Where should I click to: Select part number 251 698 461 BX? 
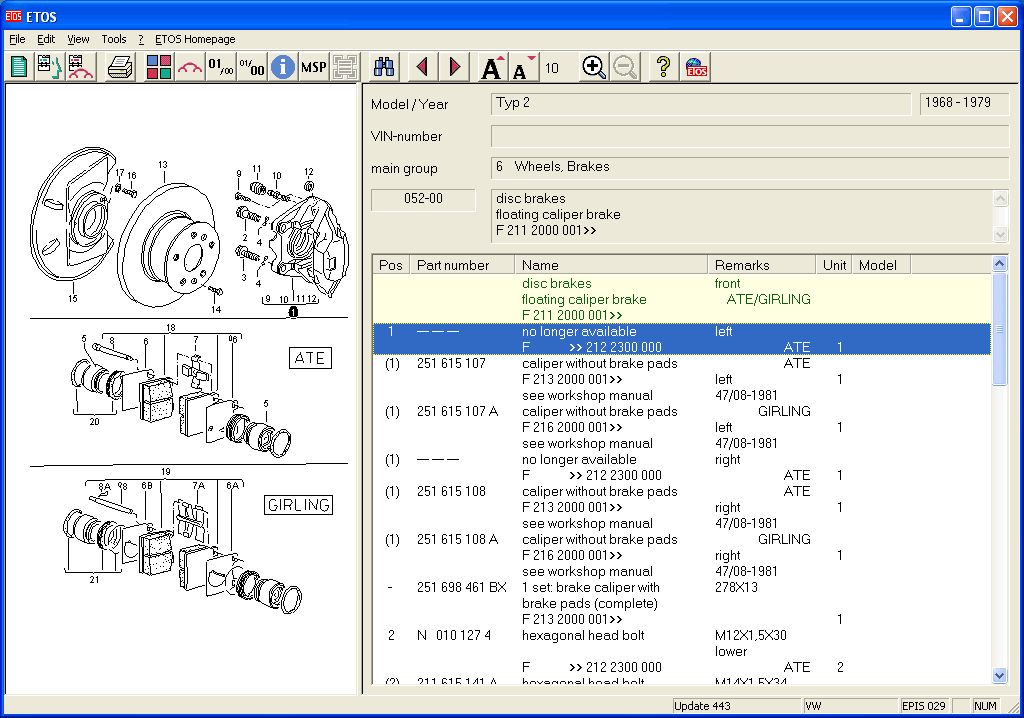pyautogui.click(x=462, y=587)
